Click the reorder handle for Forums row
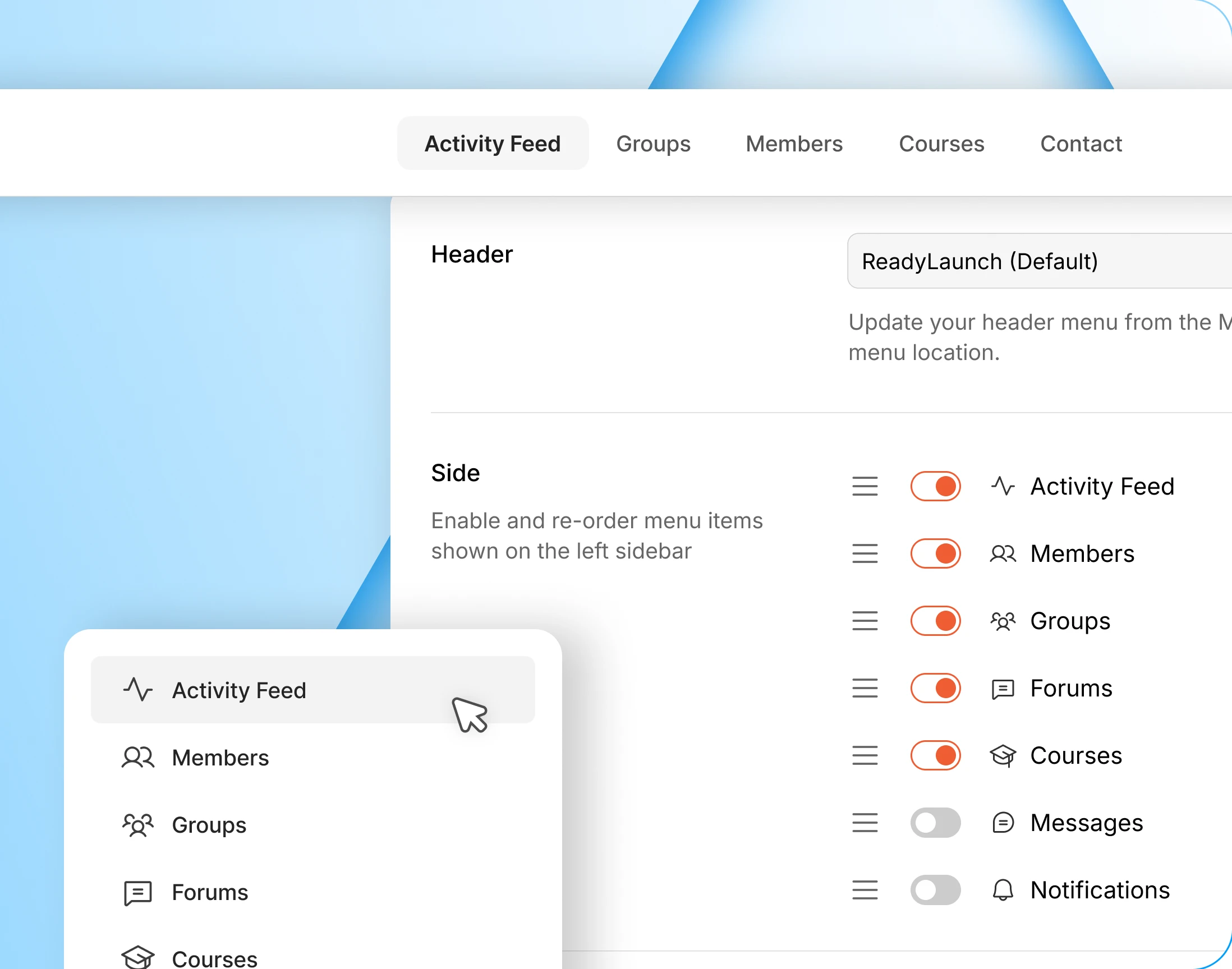 (x=865, y=688)
